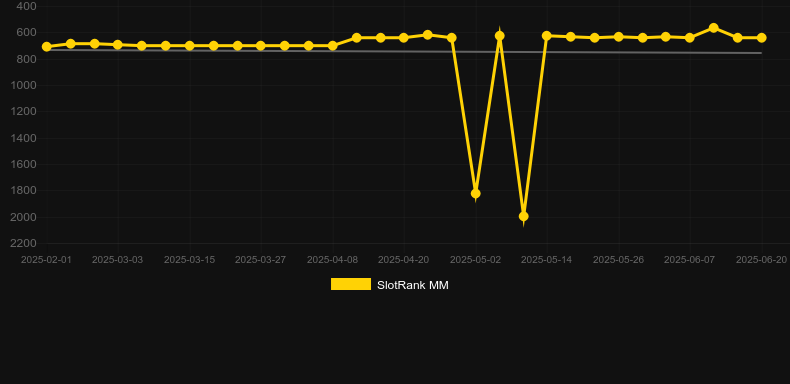
Task: Select the data point near 1800 at 2025-05-02
Action: (x=476, y=194)
